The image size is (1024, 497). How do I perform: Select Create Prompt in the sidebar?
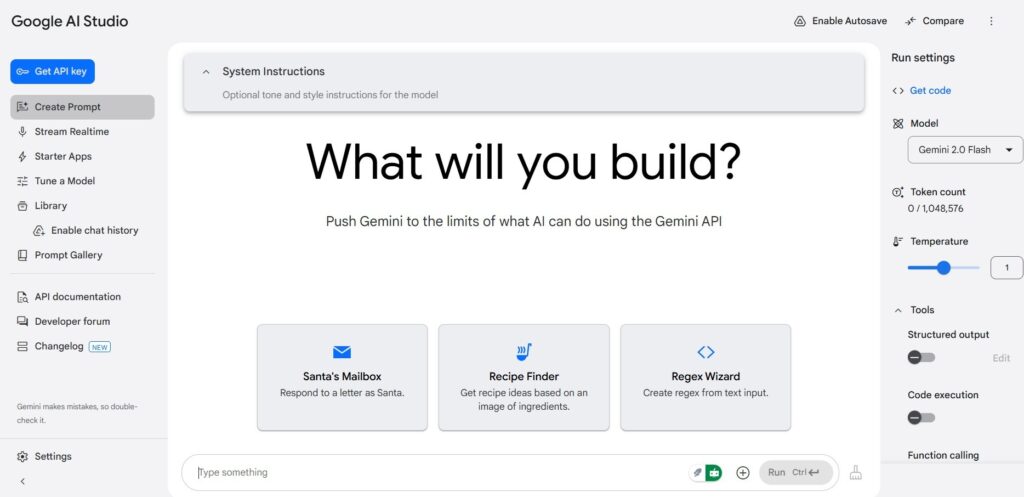coord(82,107)
